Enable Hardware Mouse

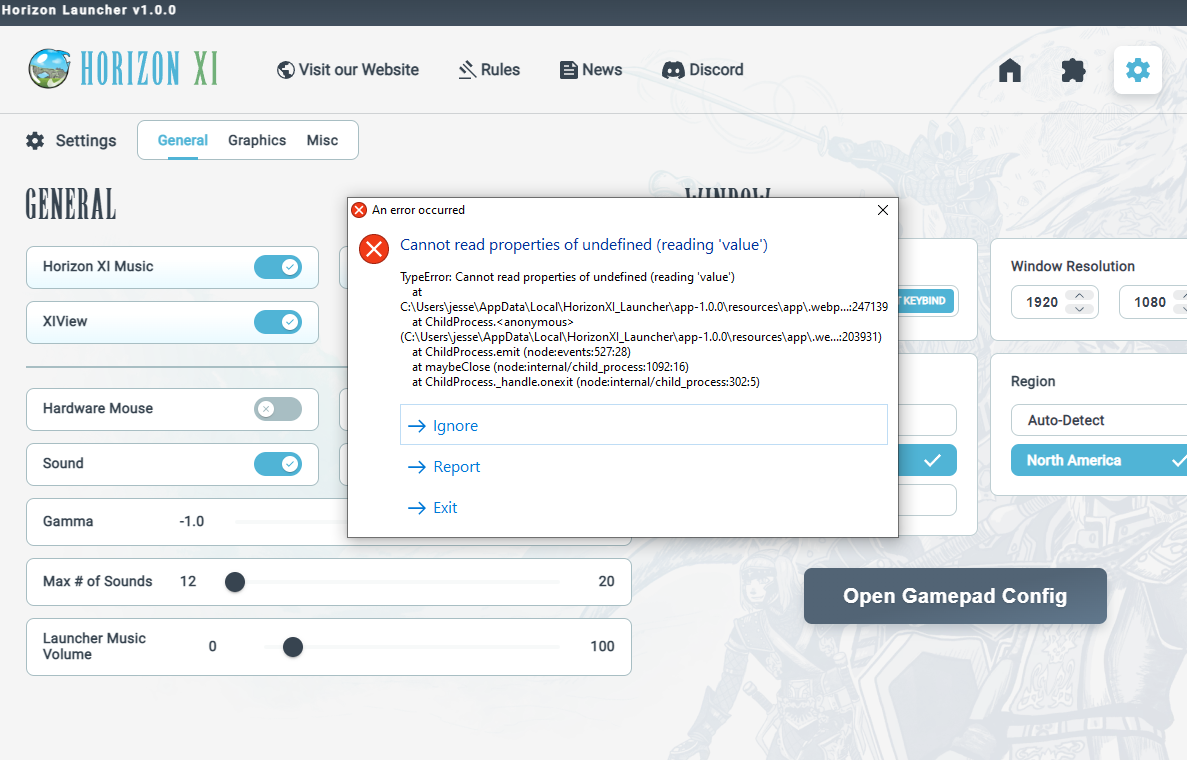coord(279,409)
